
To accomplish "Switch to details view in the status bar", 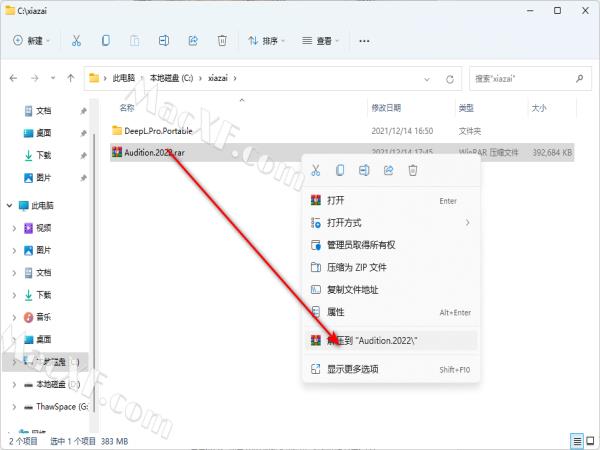I will coord(577,440).
